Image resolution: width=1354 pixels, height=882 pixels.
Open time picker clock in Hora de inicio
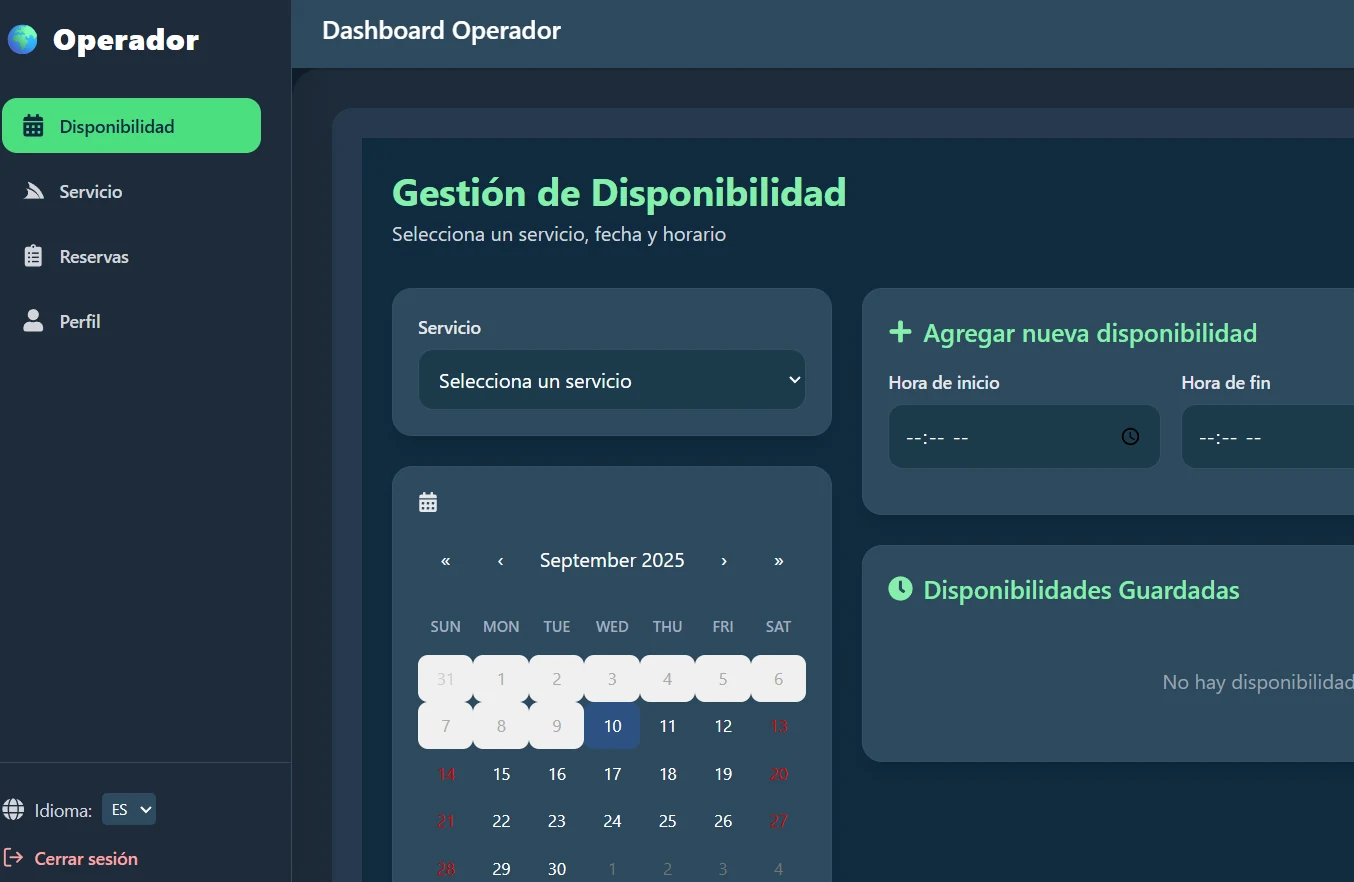click(x=1130, y=436)
